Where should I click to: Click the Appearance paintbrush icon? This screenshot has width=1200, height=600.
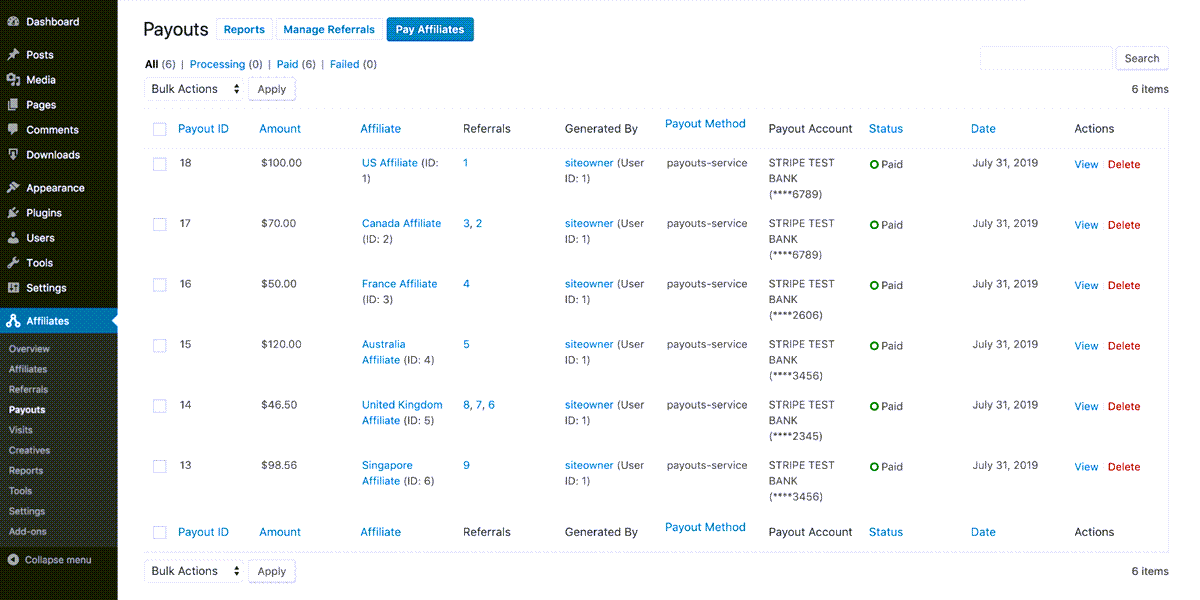point(13,188)
